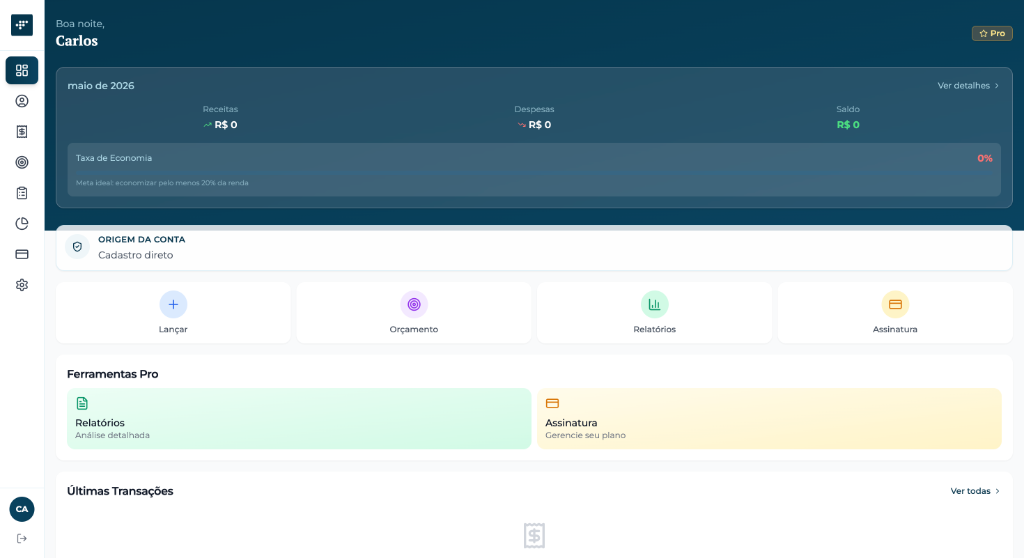
Task: Click the empty transactions receipt icon
Action: tap(534, 536)
